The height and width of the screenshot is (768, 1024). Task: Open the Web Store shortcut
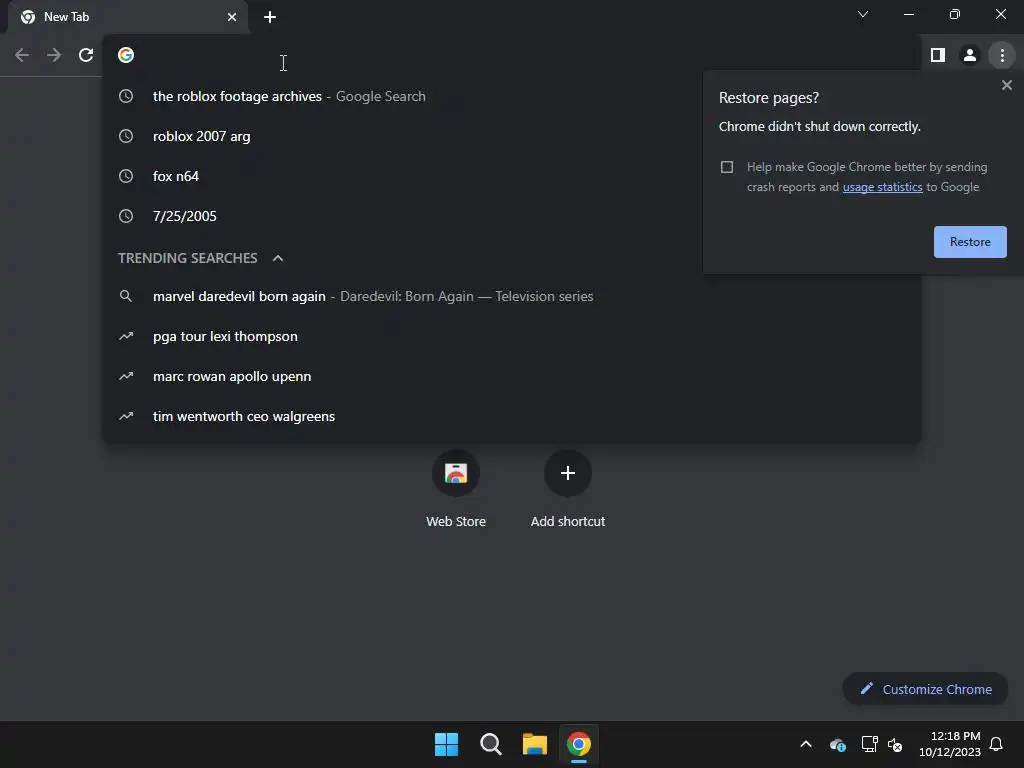click(x=456, y=488)
